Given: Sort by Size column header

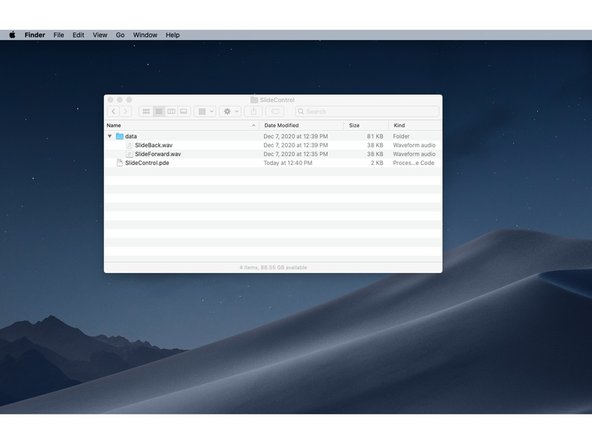Looking at the screenshot, I should coord(366,125).
